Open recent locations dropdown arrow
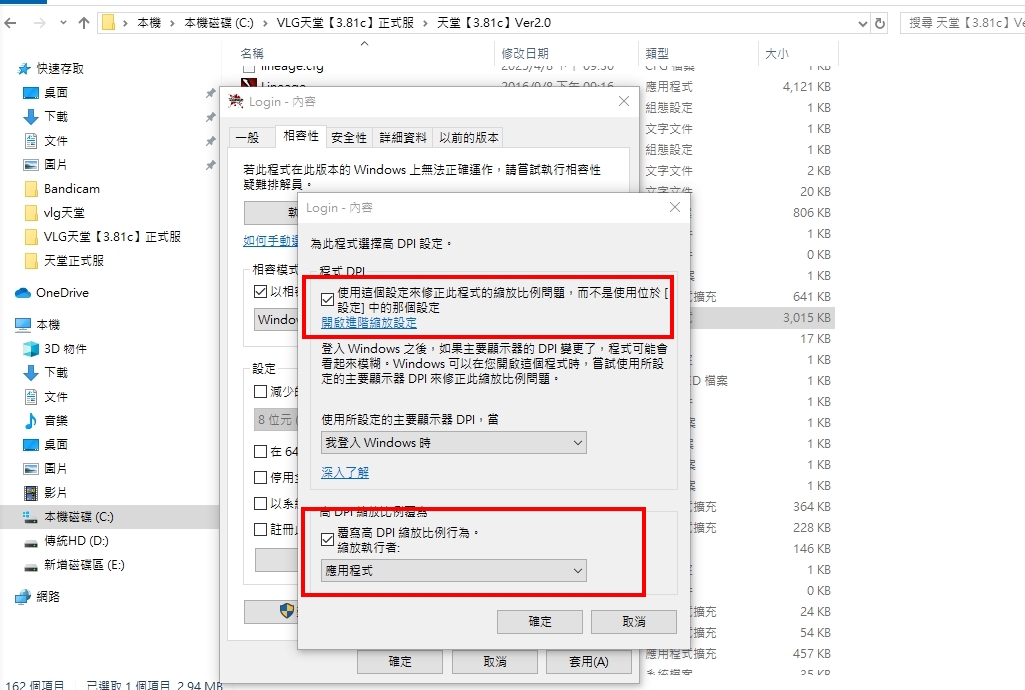The image size is (1025, 690). (x=63, y=23)
